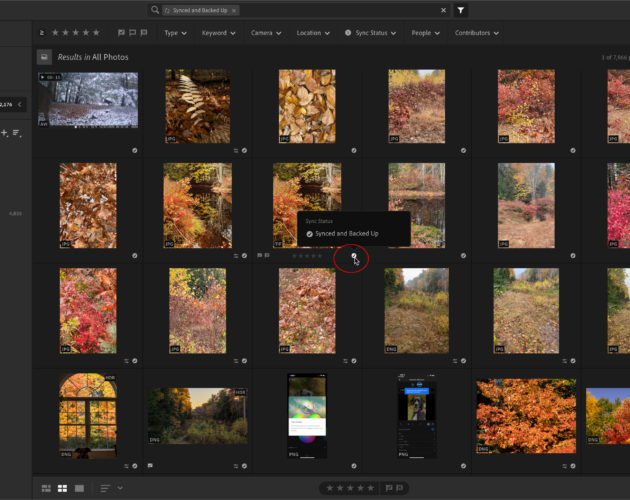Open the Camera filter dropdown
Image resolution: width=630 pixels, height=500 pixels.
coord(266,33)
